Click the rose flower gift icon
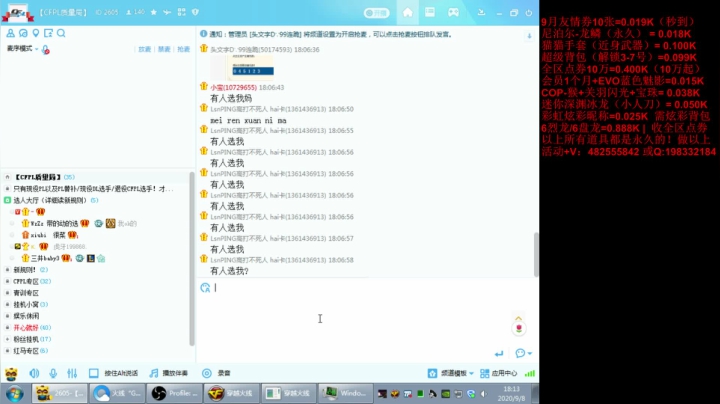Screen dimensions: 720x404 point(519,329)
